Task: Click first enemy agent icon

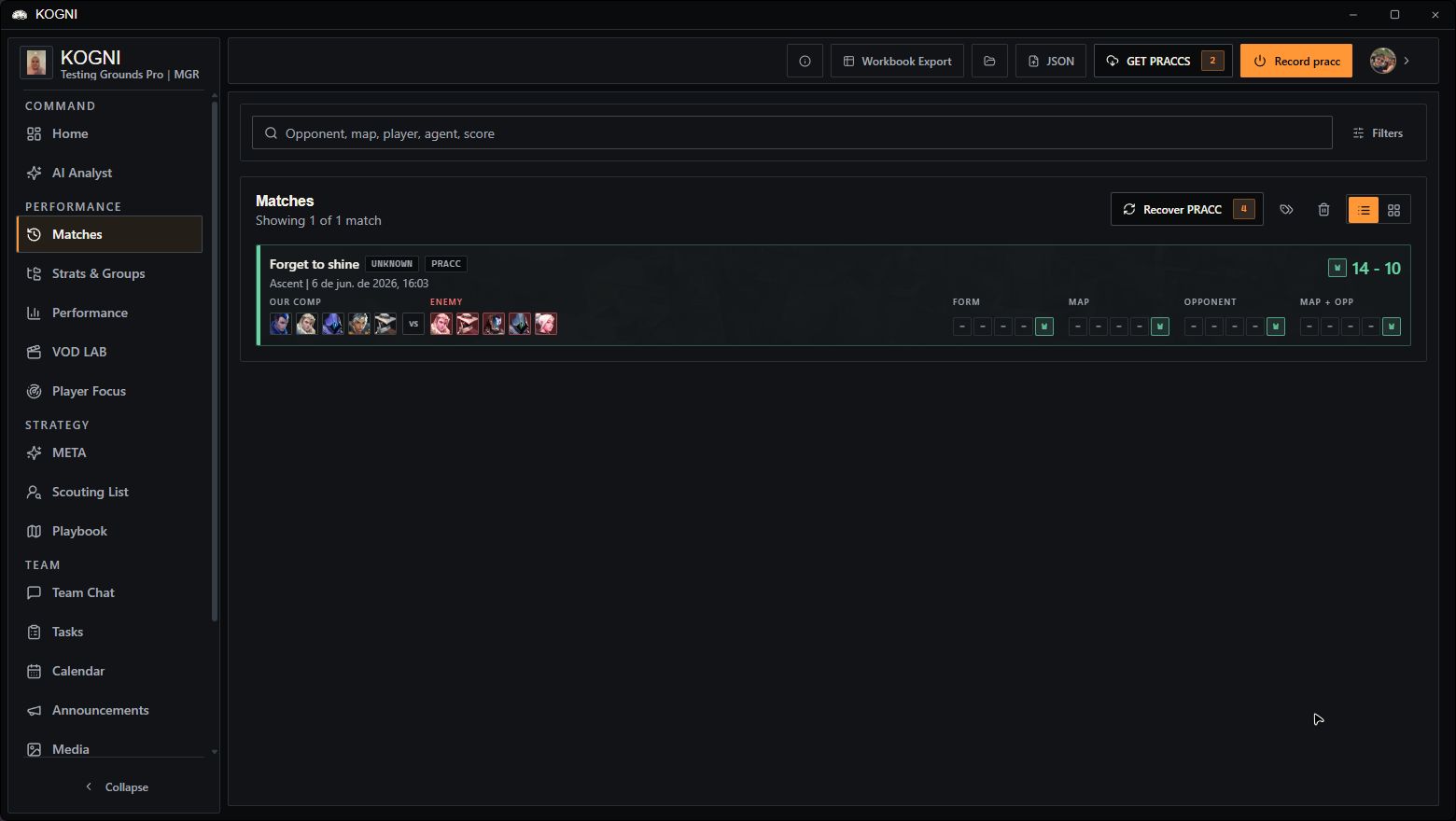Action: tap(441, 324)
